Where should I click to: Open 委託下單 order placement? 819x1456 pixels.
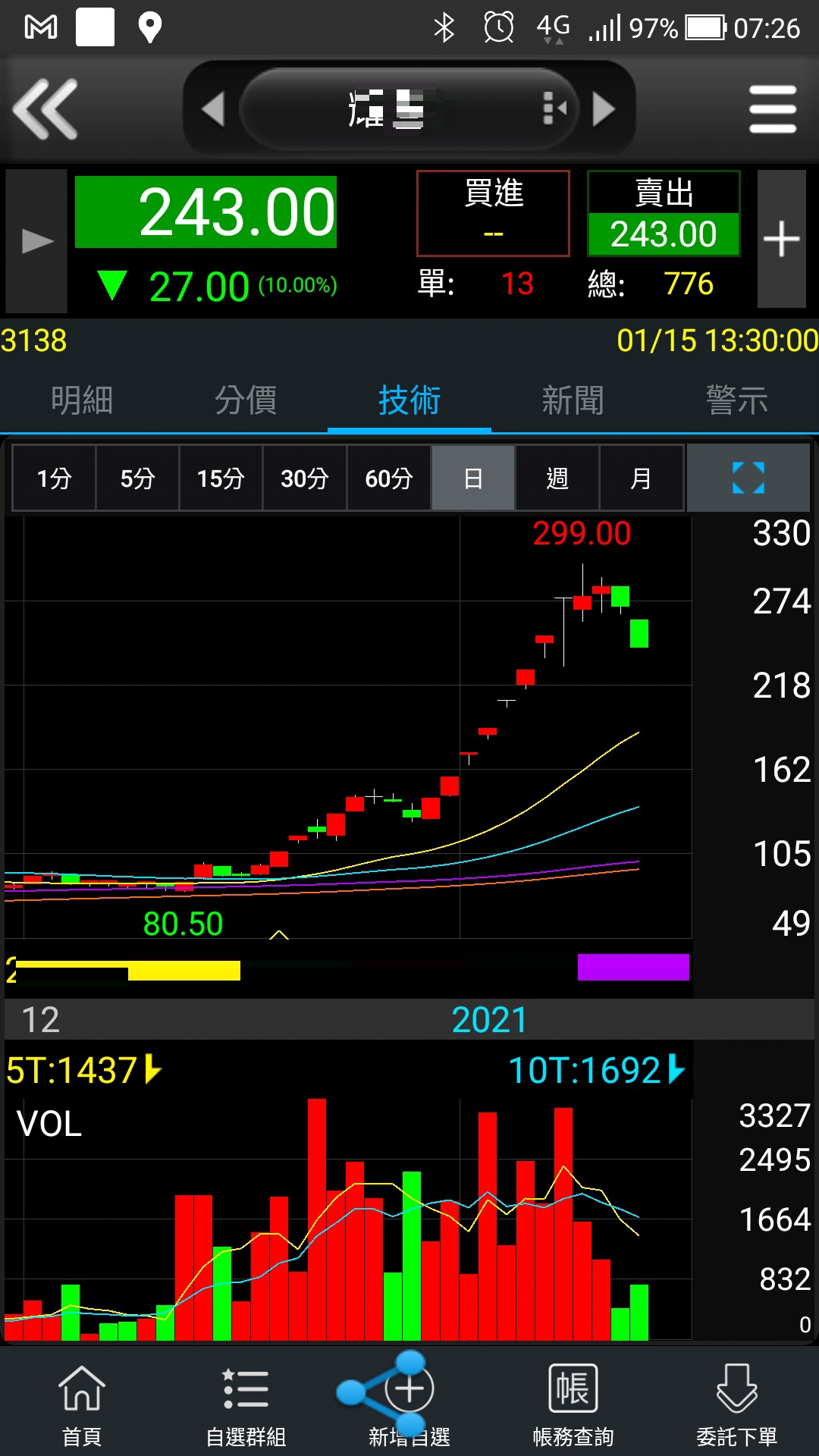pos(737,1404)
